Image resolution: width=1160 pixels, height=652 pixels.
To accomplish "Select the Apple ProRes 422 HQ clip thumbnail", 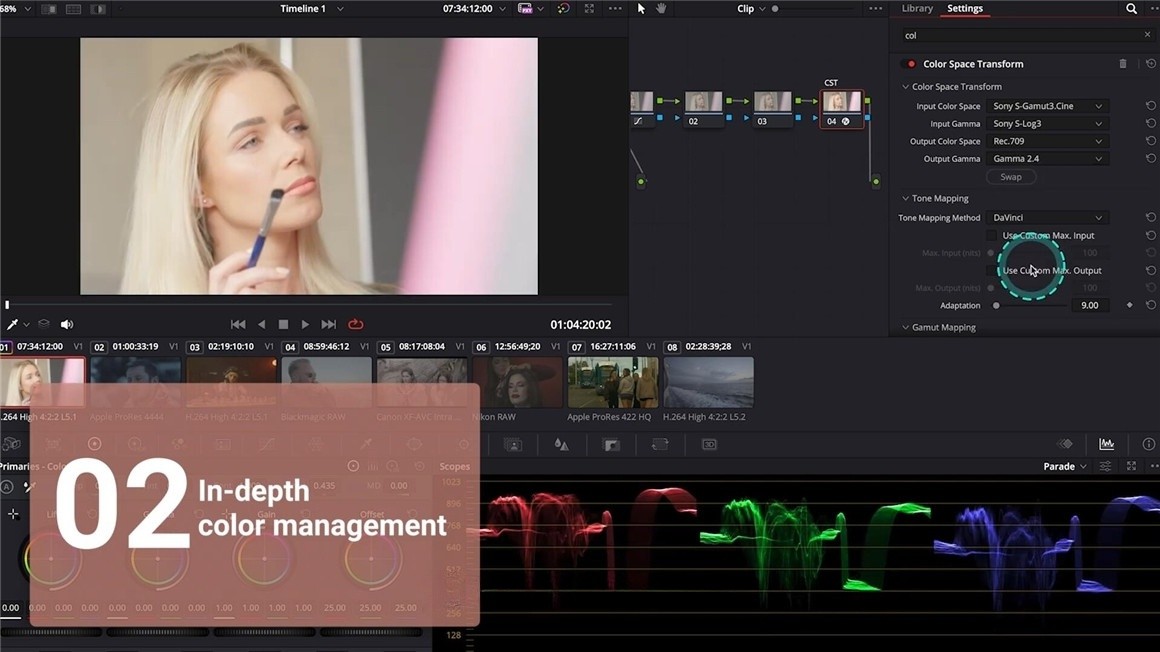I will click(613, 383).
